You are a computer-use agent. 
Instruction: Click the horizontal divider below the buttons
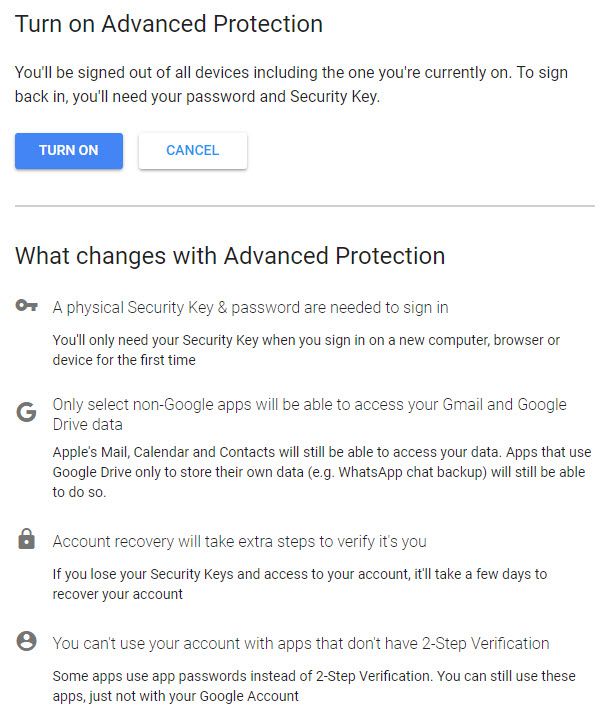[305, 206]
